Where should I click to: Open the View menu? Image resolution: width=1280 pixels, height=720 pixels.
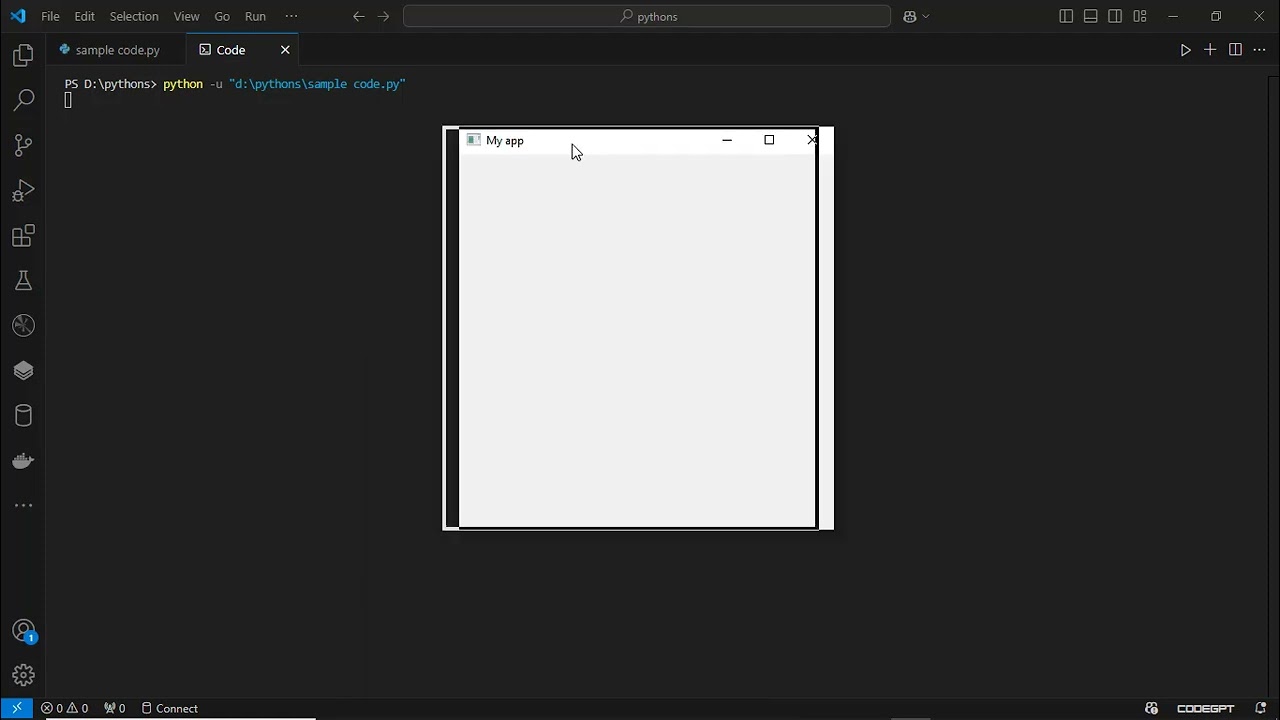pos(186,16)
